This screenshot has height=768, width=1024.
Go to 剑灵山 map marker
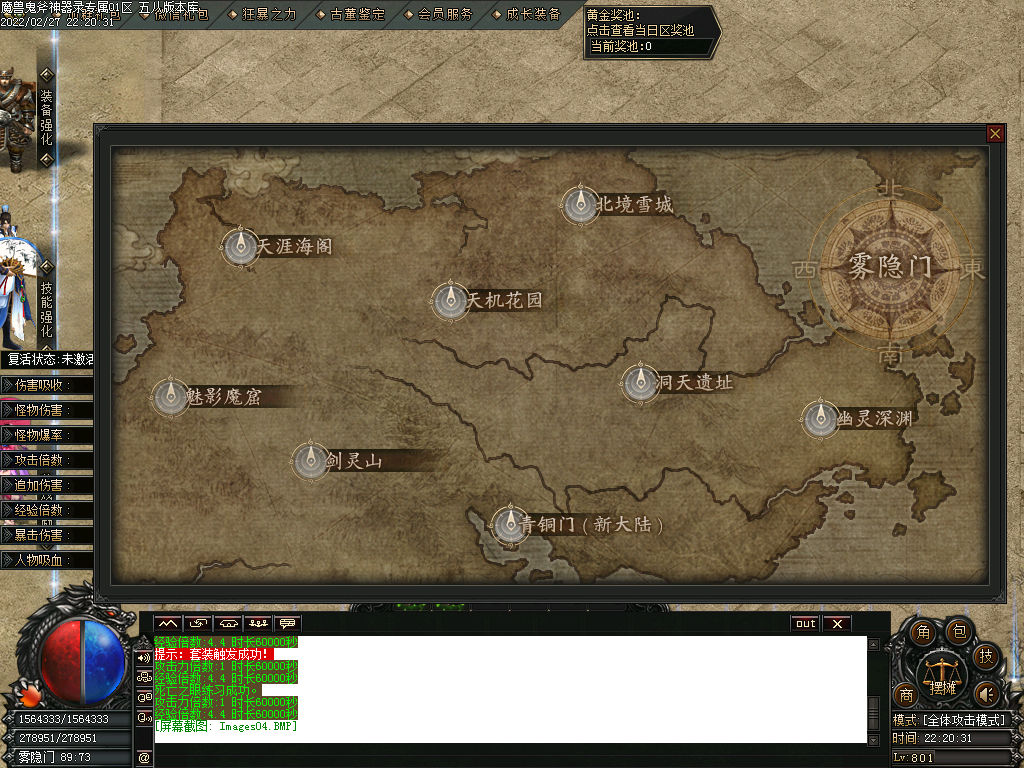tap(310, 460)
